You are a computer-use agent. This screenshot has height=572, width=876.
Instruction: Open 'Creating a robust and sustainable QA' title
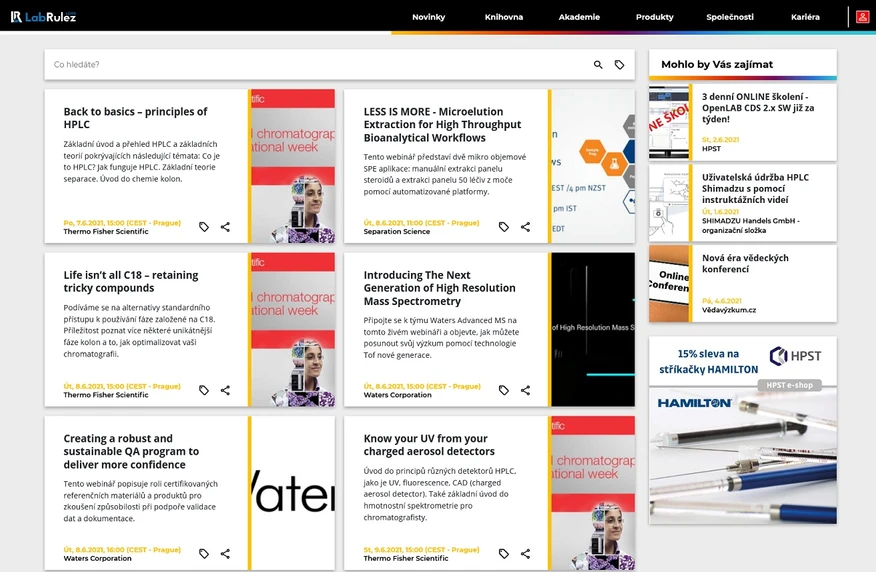(x=131, y=451)
